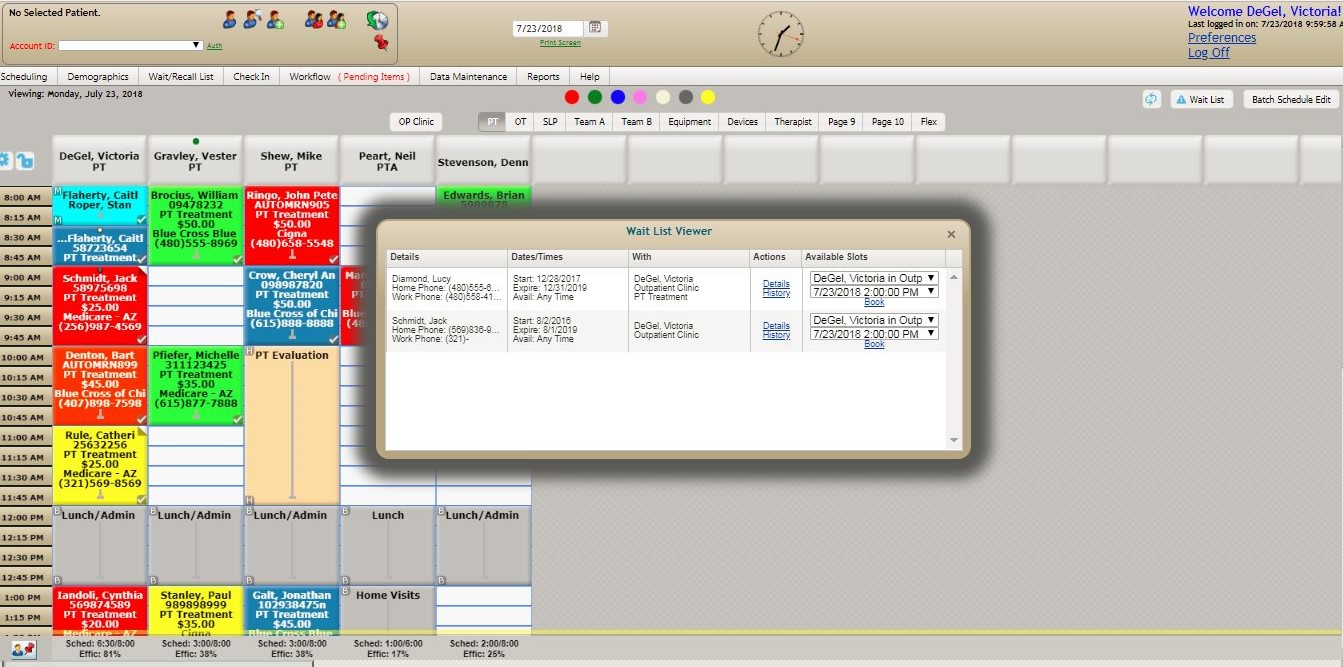
Task: Click the single patient icon in header
Action: [230, 19]
